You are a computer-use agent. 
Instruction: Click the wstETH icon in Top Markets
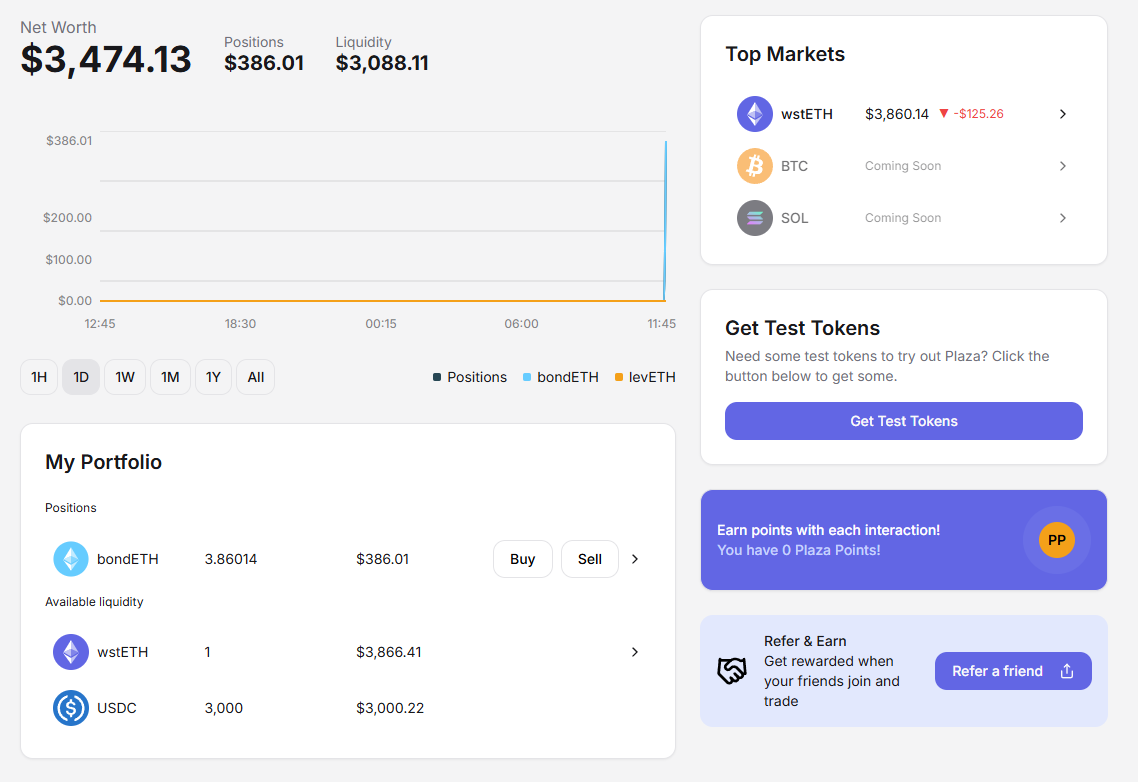[x=755, y=114]
